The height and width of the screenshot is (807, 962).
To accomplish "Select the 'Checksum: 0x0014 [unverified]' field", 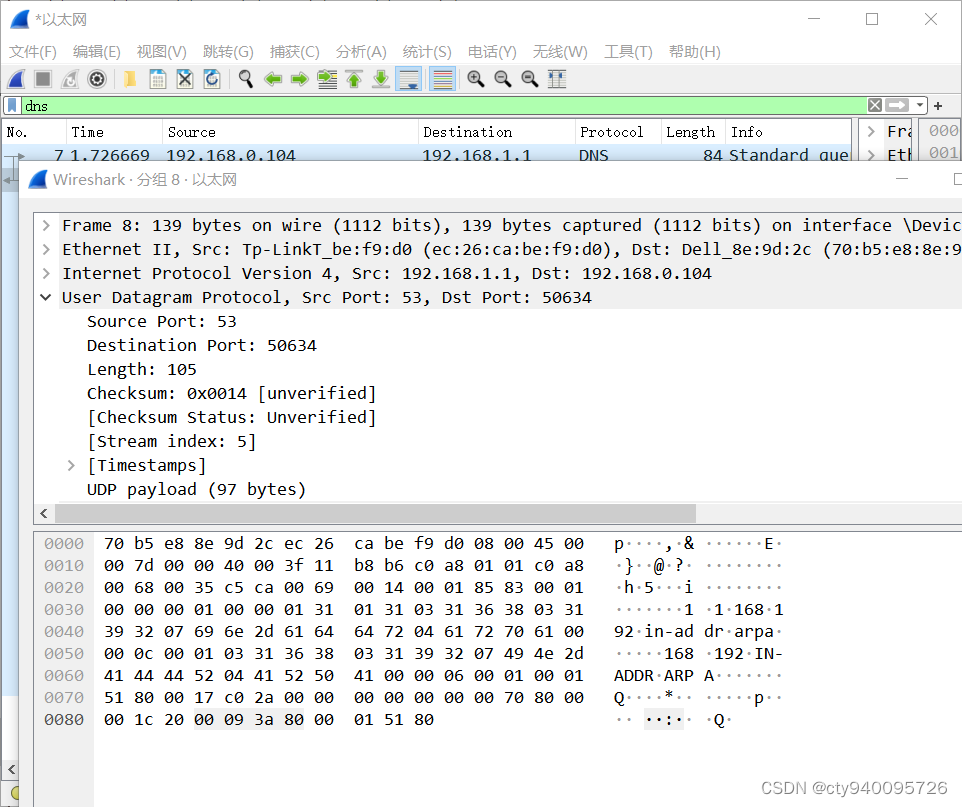I will point(231,393).
